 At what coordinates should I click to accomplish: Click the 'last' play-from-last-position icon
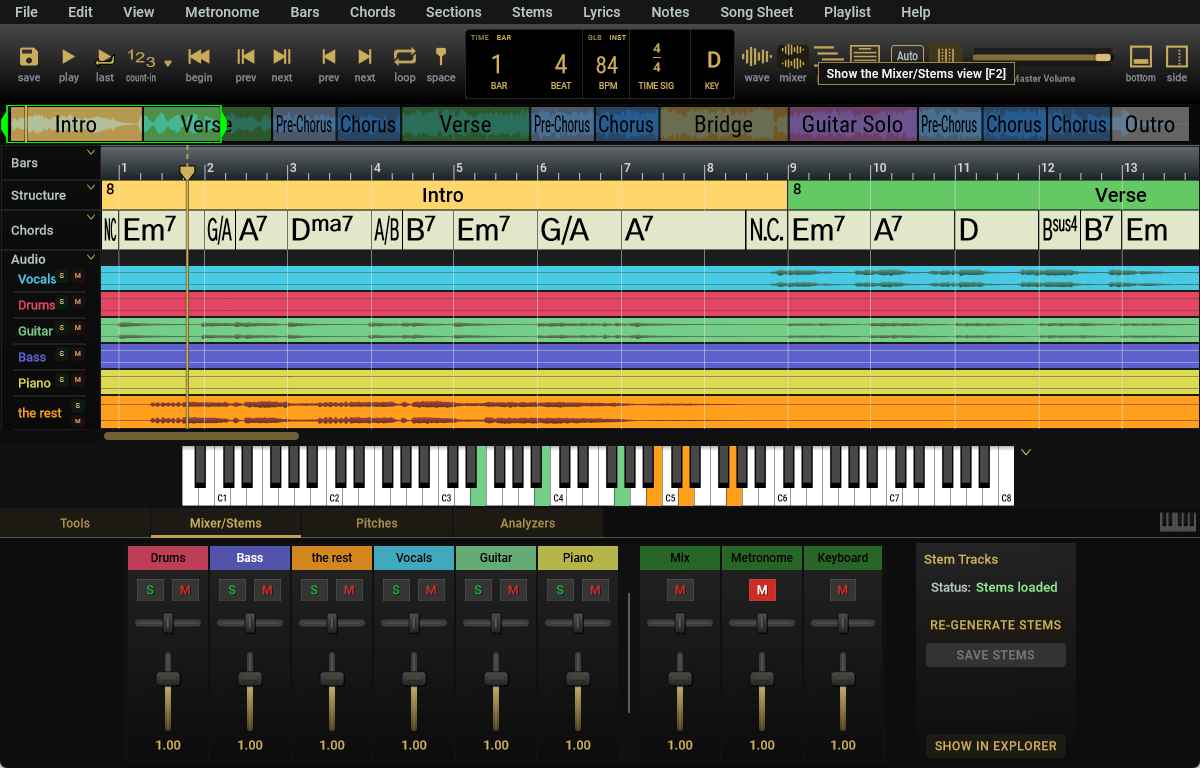point(105,57)
